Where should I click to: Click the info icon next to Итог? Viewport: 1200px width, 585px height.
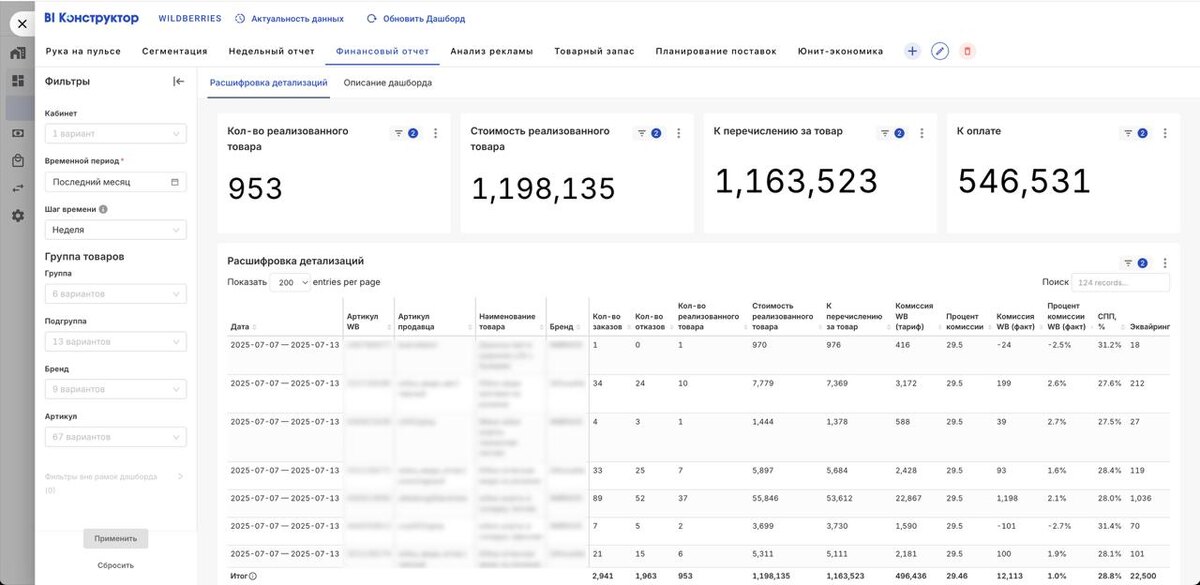coord(252,576)
